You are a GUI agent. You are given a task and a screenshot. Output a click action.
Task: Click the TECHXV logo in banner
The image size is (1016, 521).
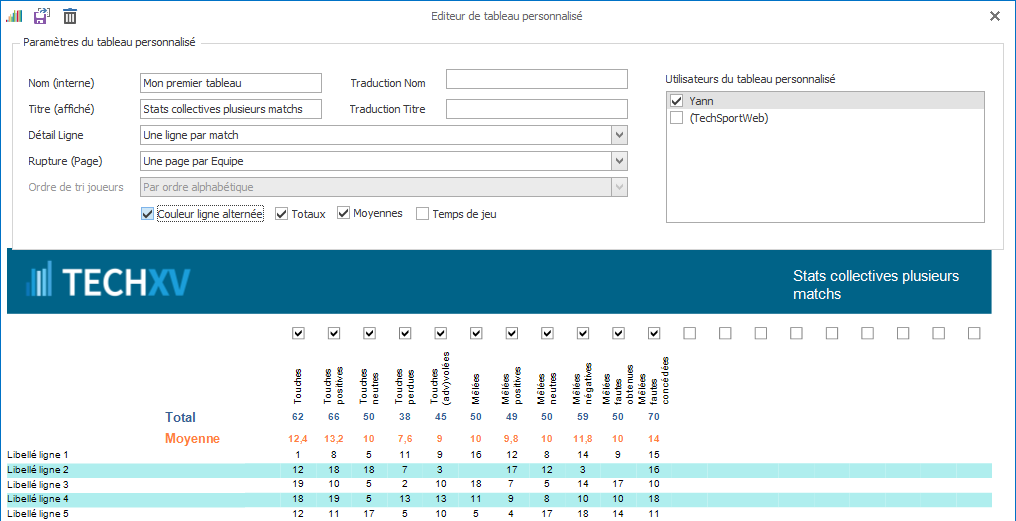tap(107, 282)
